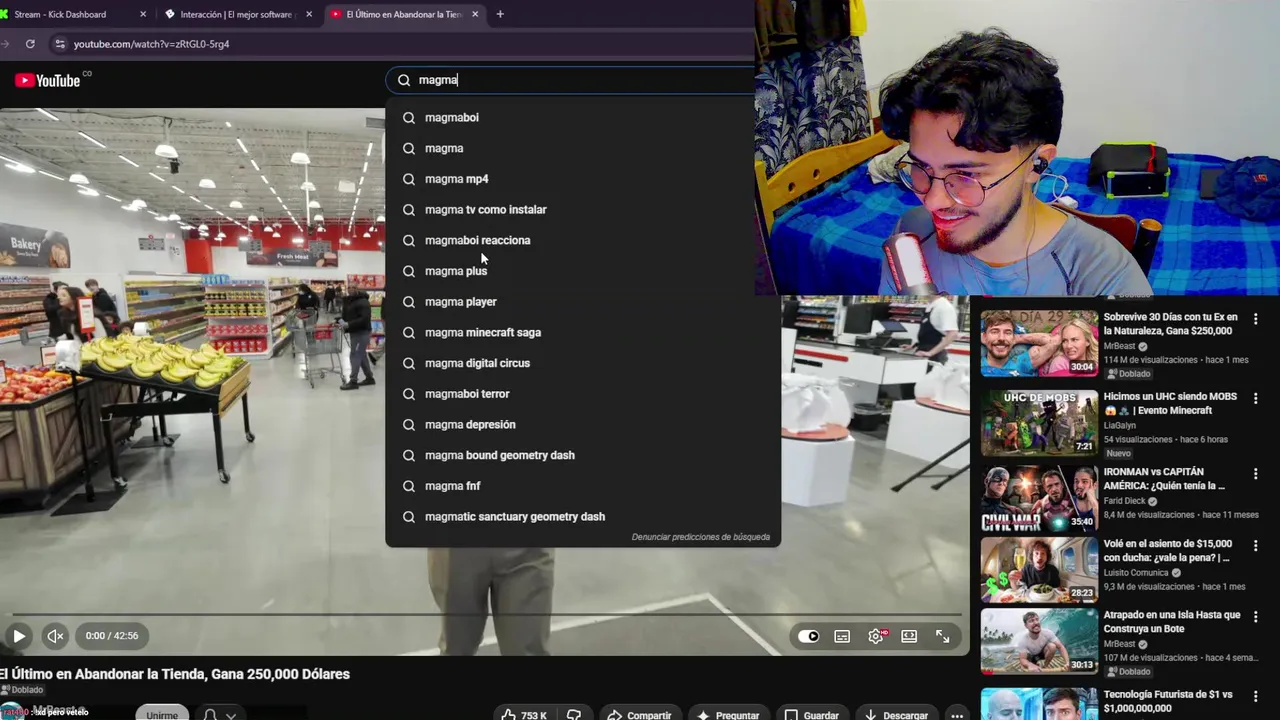Toggle the autoplay switch
The height and width of the screenshot is (720, 1280).
(x=809, y=636)
